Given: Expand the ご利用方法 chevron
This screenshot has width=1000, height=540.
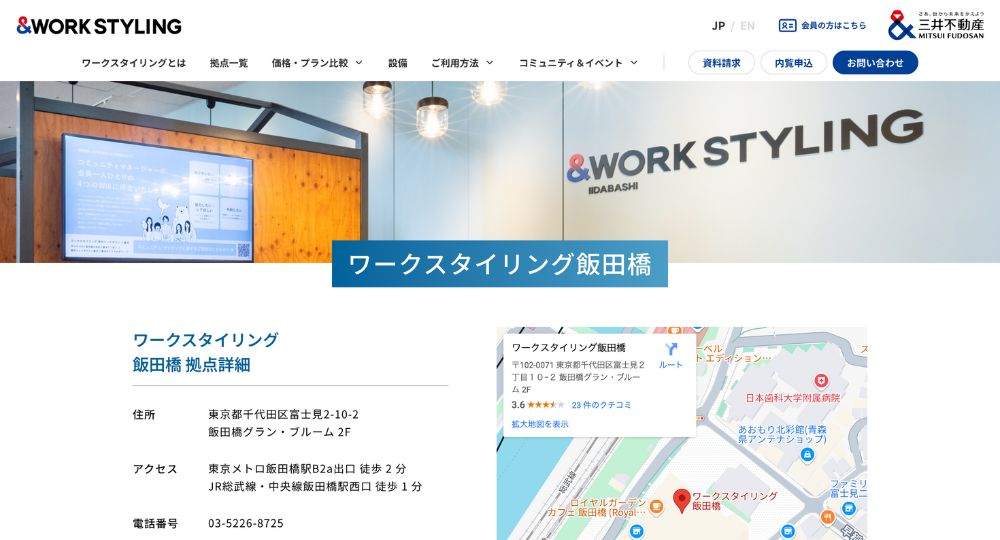Looking at the screenshot, I should [x=490, y=63].
